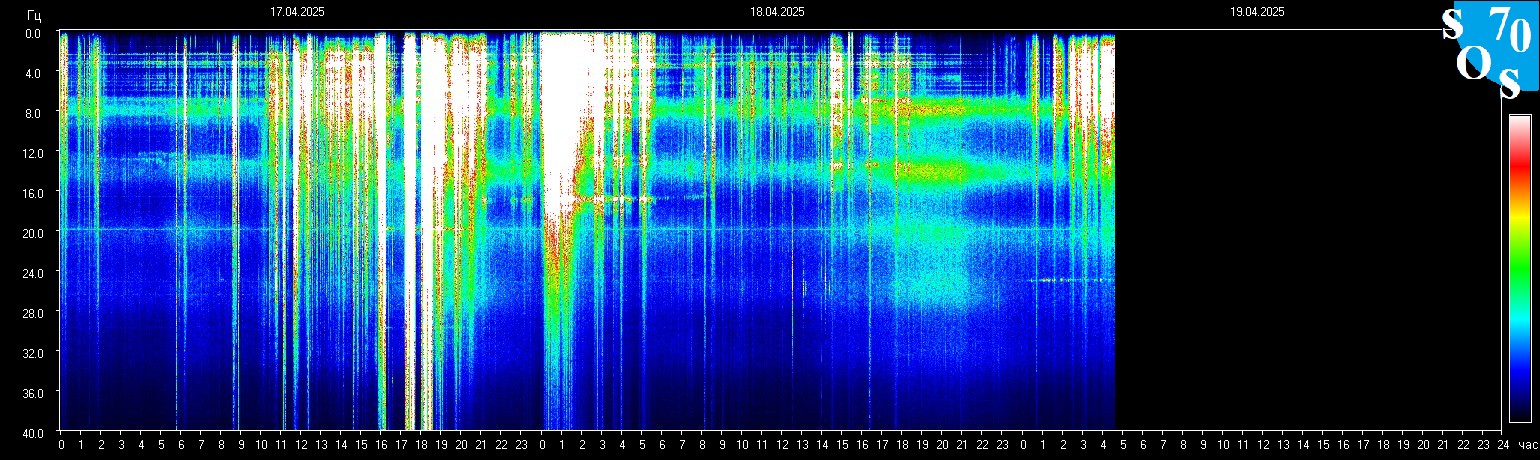Click the color intensity scale bar
1540x460 pixels.
coord(1519,268)
